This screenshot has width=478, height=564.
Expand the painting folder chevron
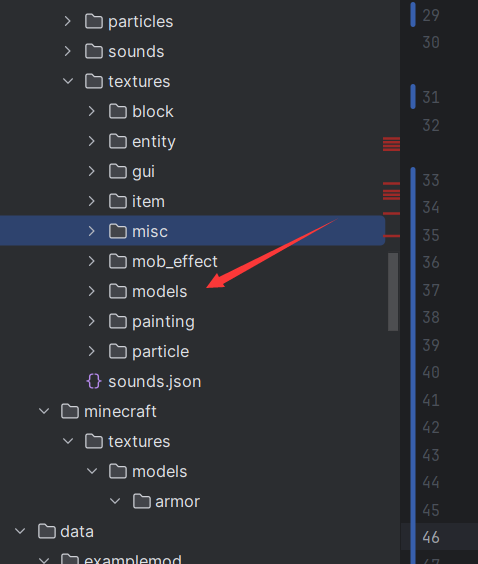92,321
